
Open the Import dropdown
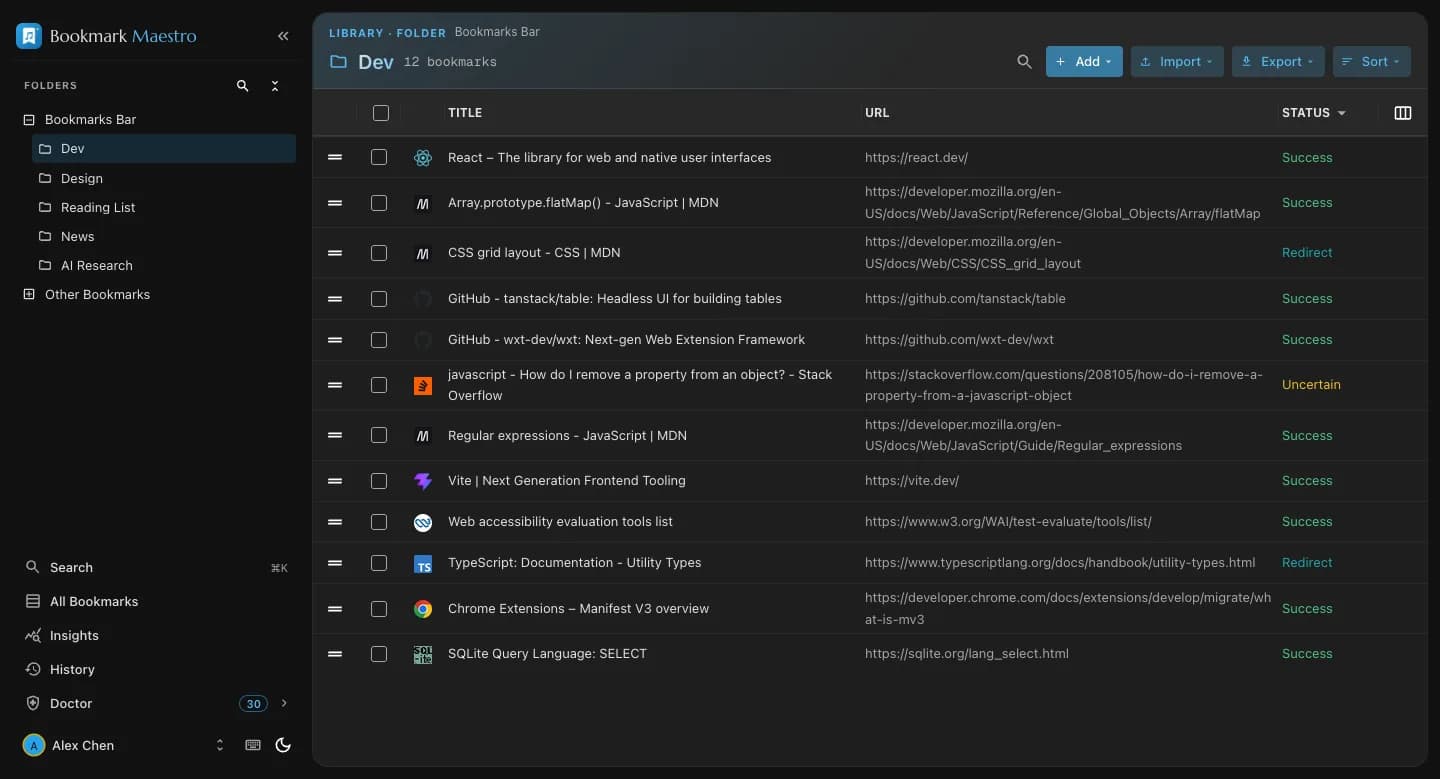tap(1177, 62)
